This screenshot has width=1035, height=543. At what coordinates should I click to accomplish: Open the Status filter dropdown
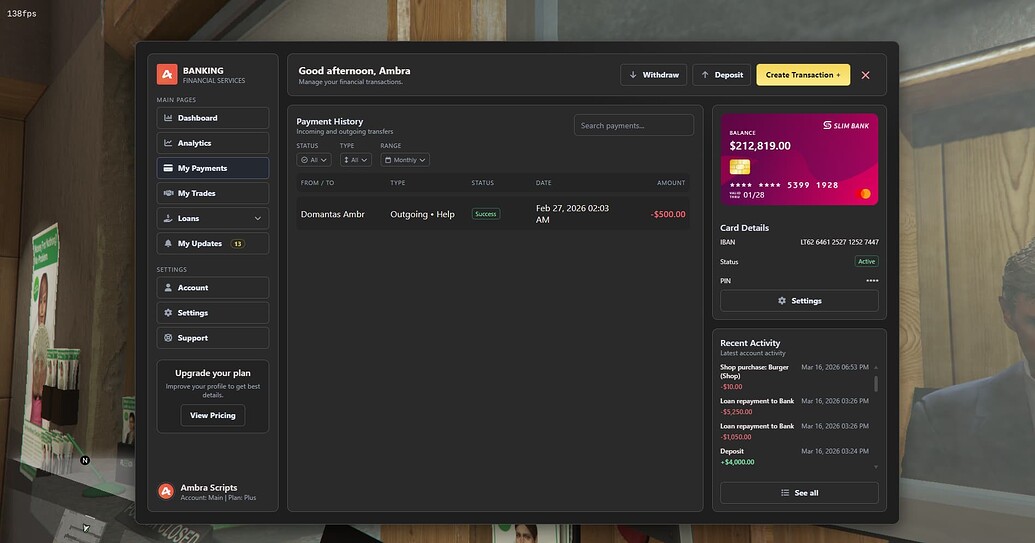click(x=314, y=160)
